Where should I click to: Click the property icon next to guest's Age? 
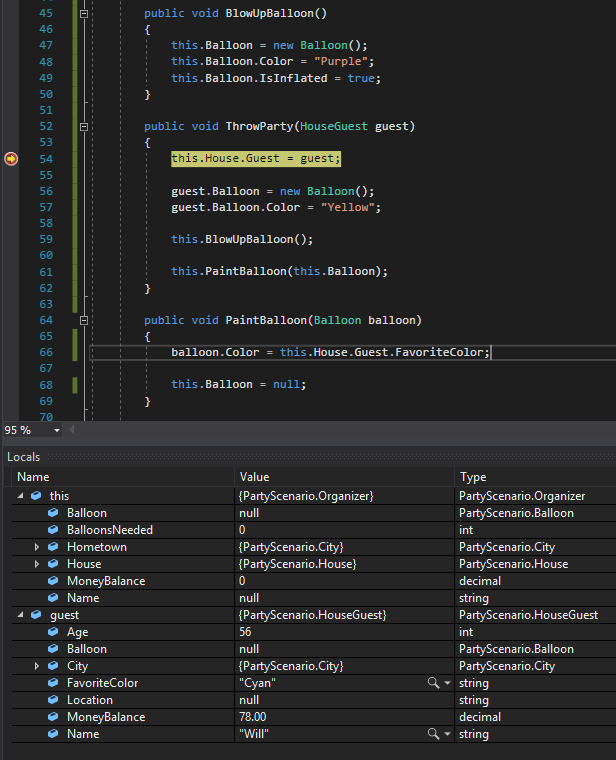[x=54, y=632]
